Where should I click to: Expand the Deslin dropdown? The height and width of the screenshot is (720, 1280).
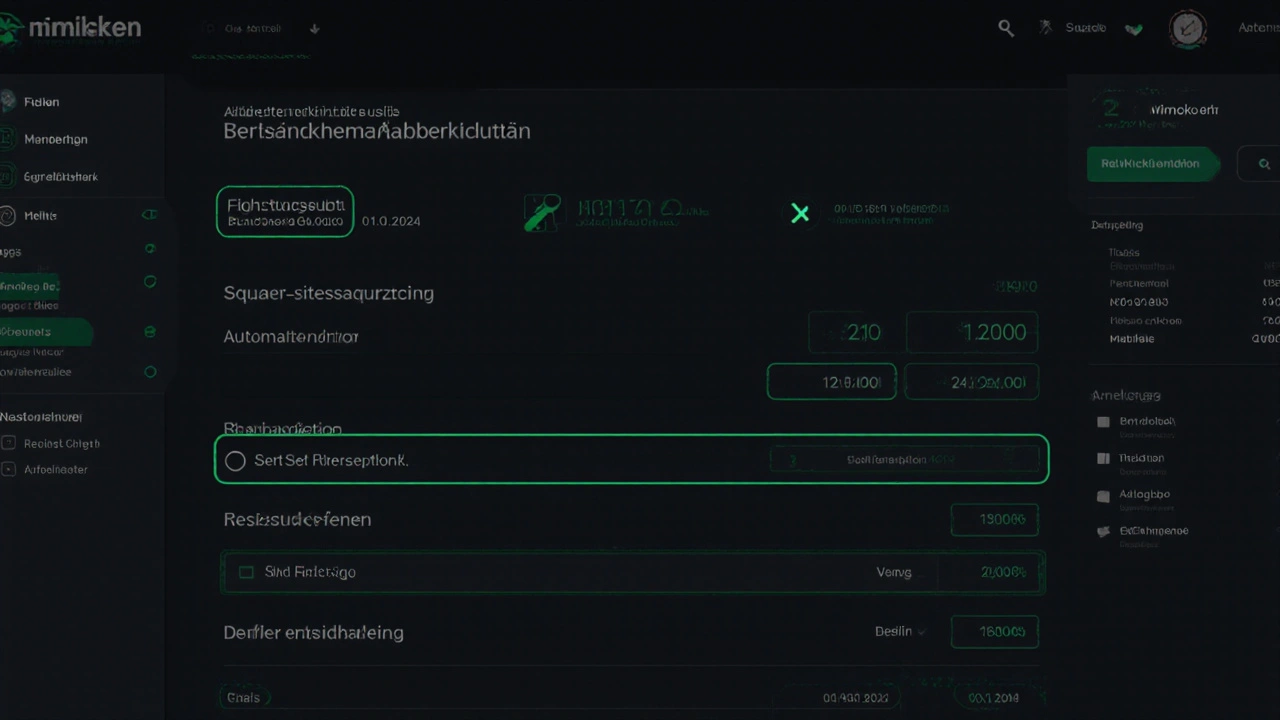click(x=899, y=631)
